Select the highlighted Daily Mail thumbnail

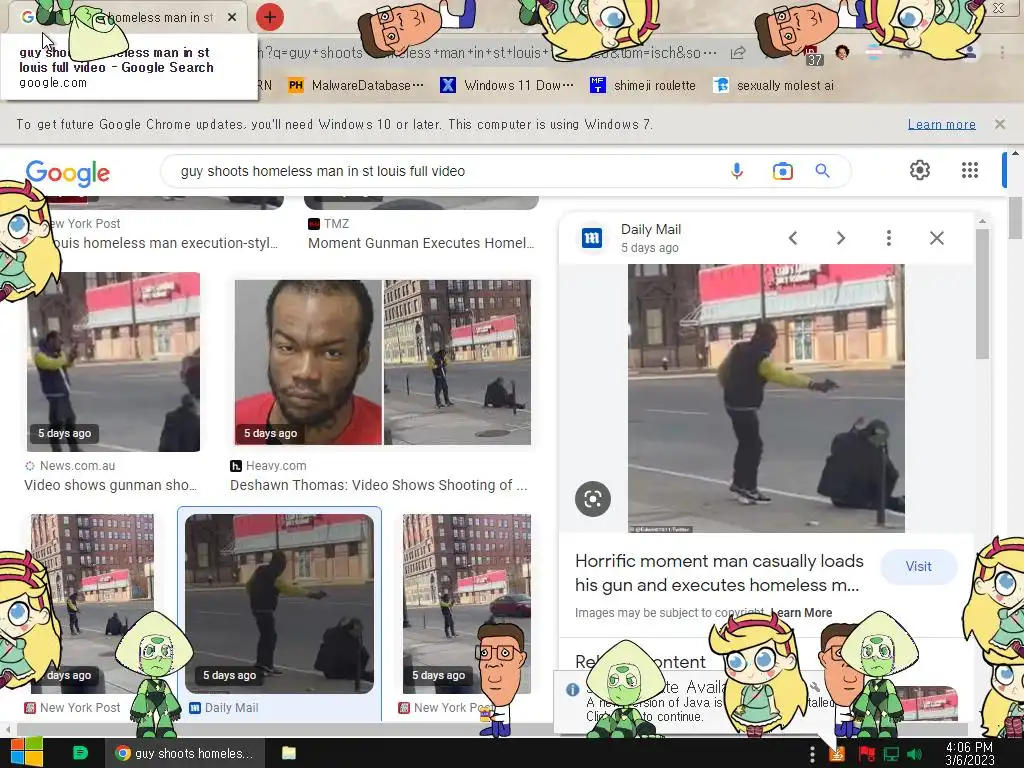click(x=280, y=603)
